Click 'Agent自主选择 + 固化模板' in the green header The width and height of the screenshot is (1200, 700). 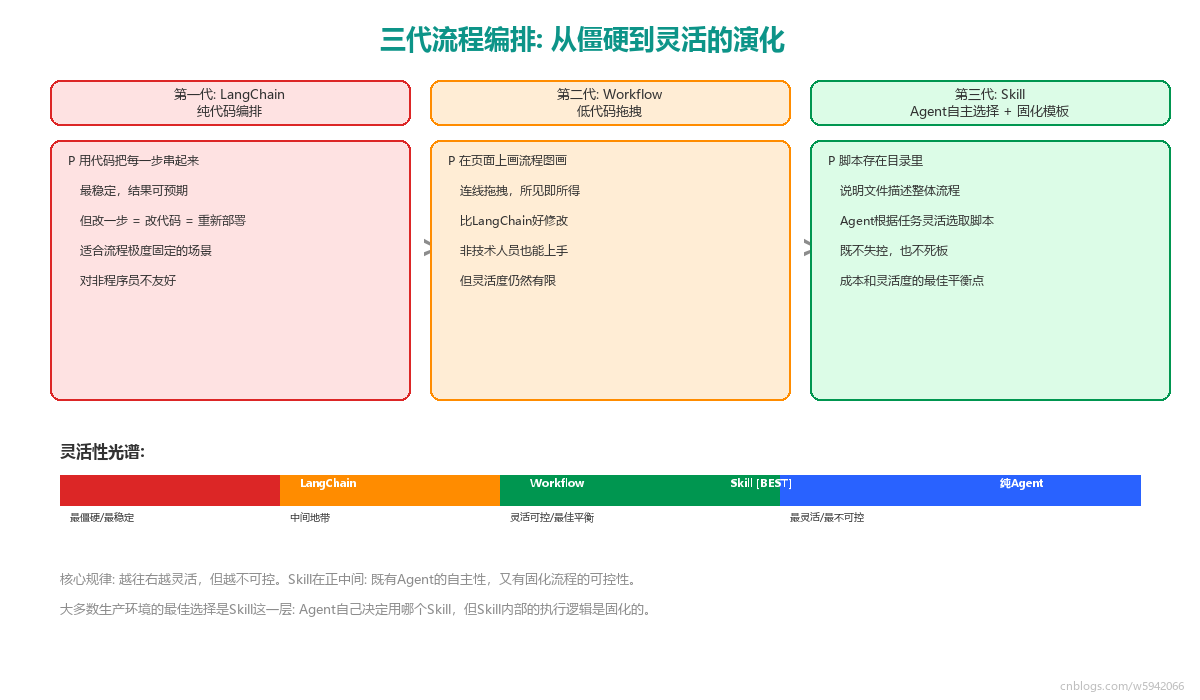point(989,111)
